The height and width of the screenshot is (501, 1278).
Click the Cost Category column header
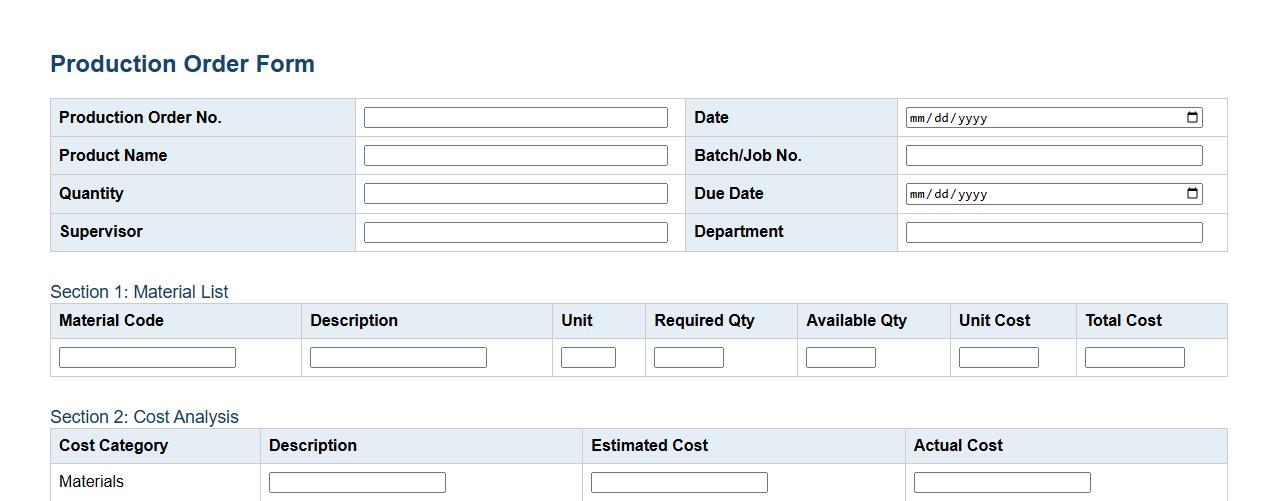coord(155,446)
